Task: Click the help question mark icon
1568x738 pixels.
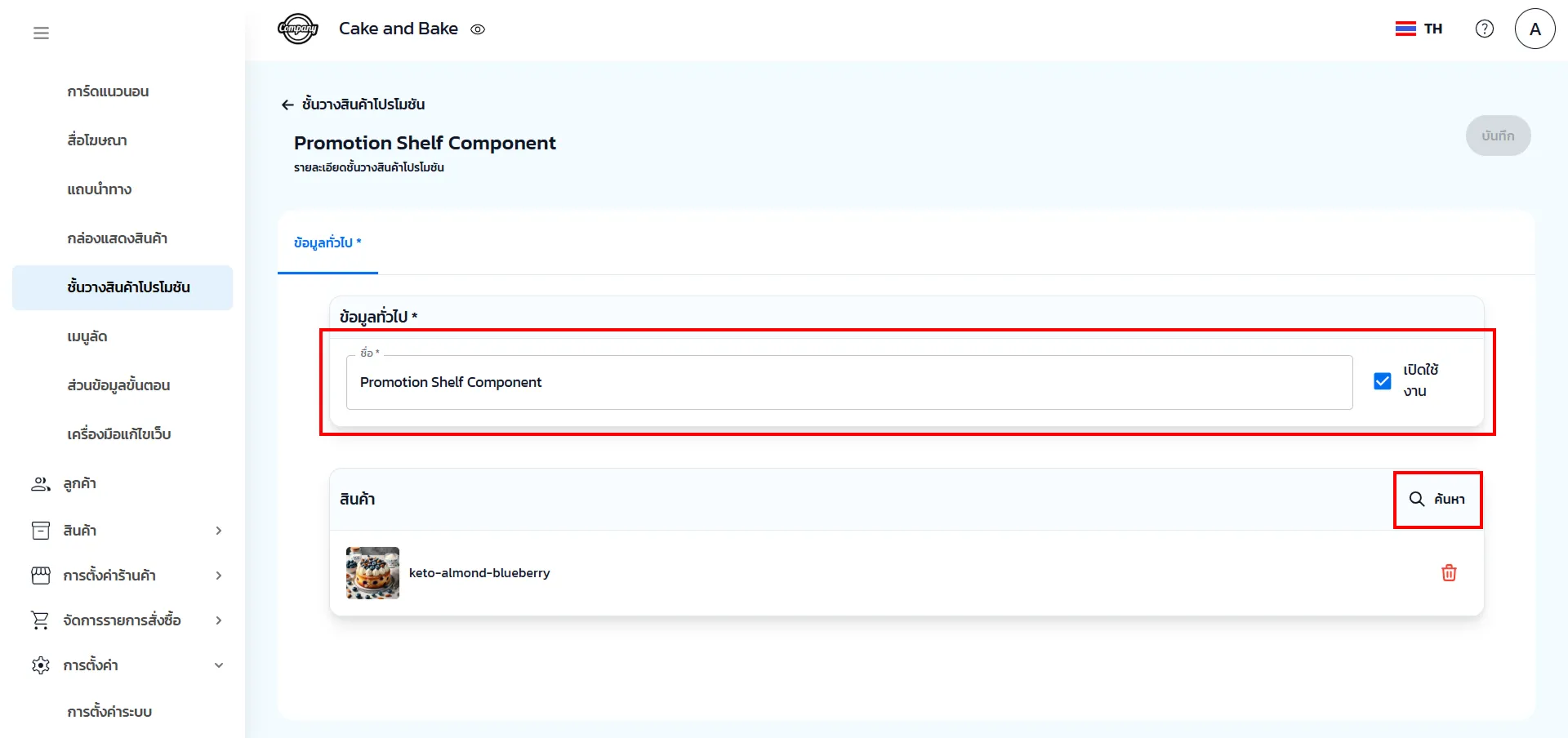Action: pos(1484,29)
